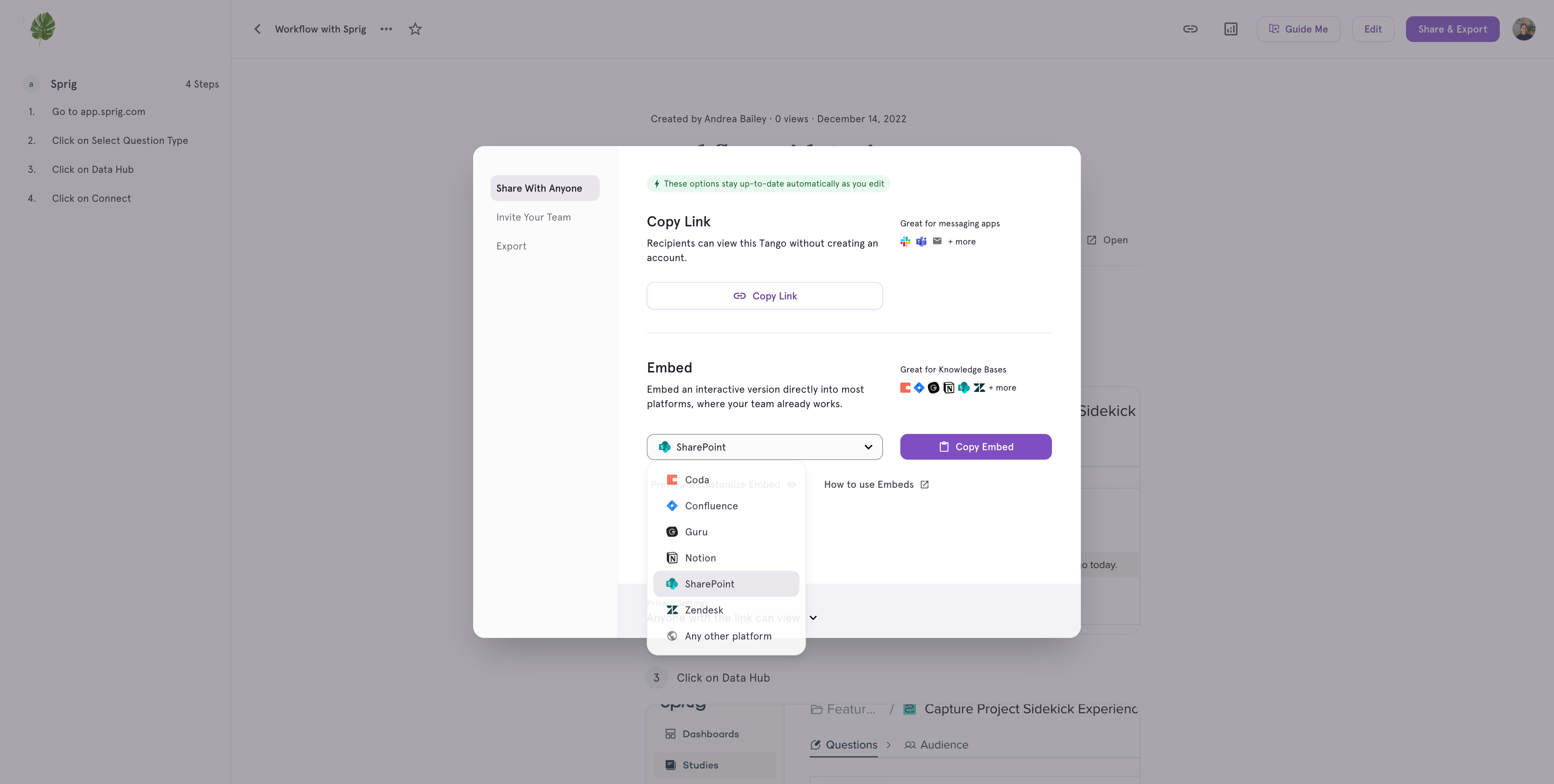Choose Notion in the platform dropdown
The image size is (1554, 784).
coord(726,558)
